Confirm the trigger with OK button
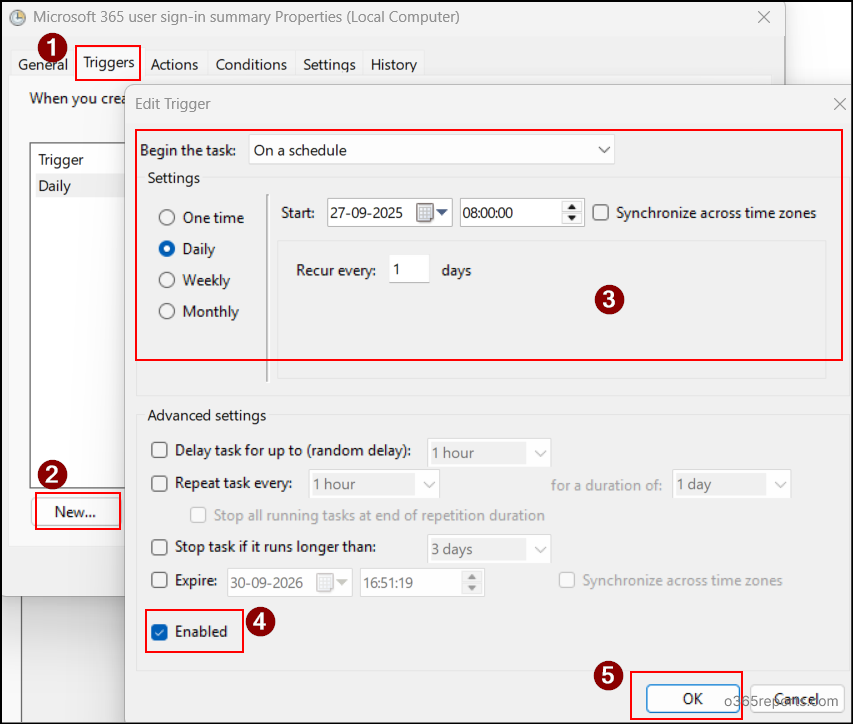Image resolution: width=853 pixels, height=724 pixels. click(692, 699)
